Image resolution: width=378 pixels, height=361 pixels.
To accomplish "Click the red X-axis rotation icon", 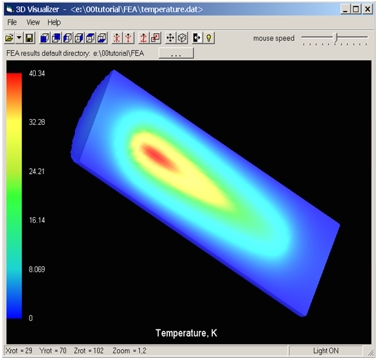I will (x=116, y=38).
